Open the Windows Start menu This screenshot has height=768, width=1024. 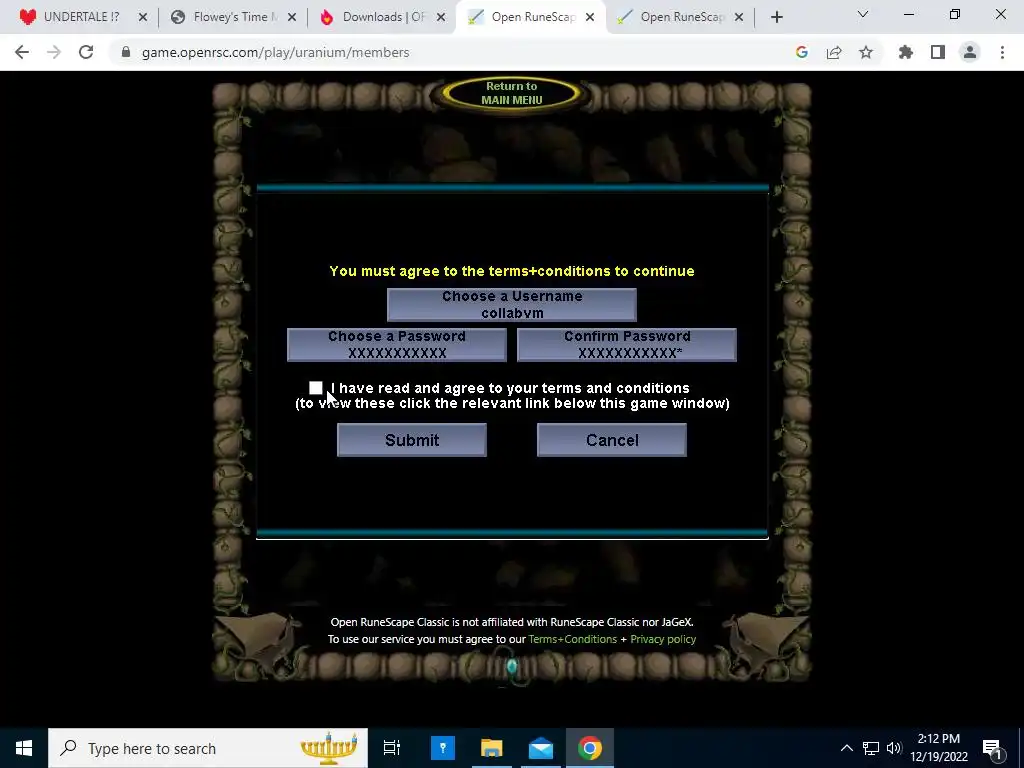tap(24, 748)
